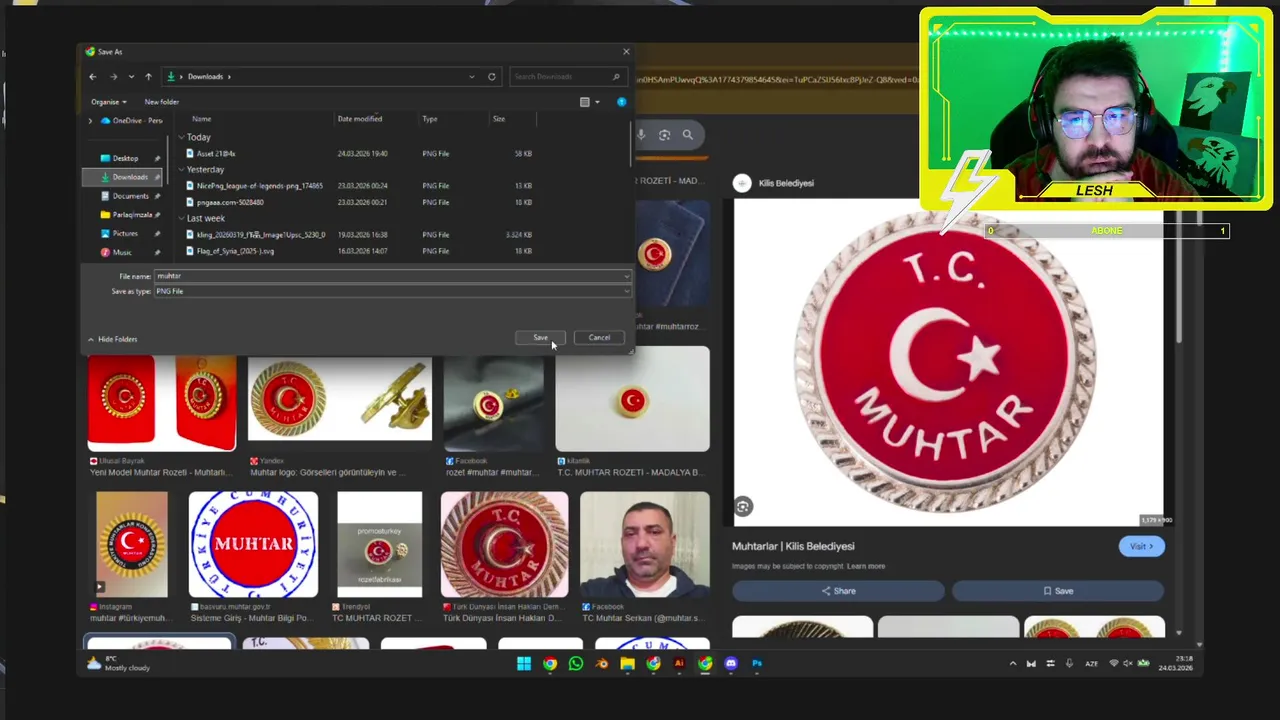Open view options dropdown arrow
Screen dimensions: 1280x720
[x=597, y=102]
